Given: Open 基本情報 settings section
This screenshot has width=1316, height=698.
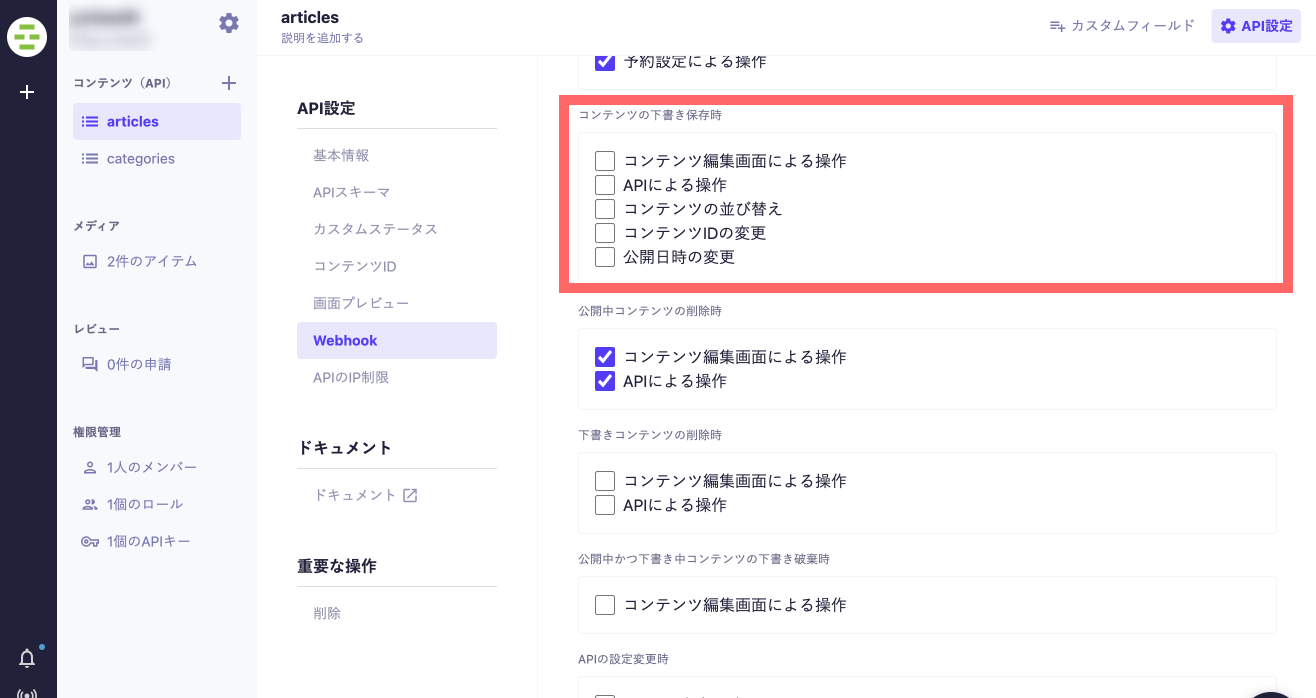Looking at the screenshot, I should tap(397, 156).
